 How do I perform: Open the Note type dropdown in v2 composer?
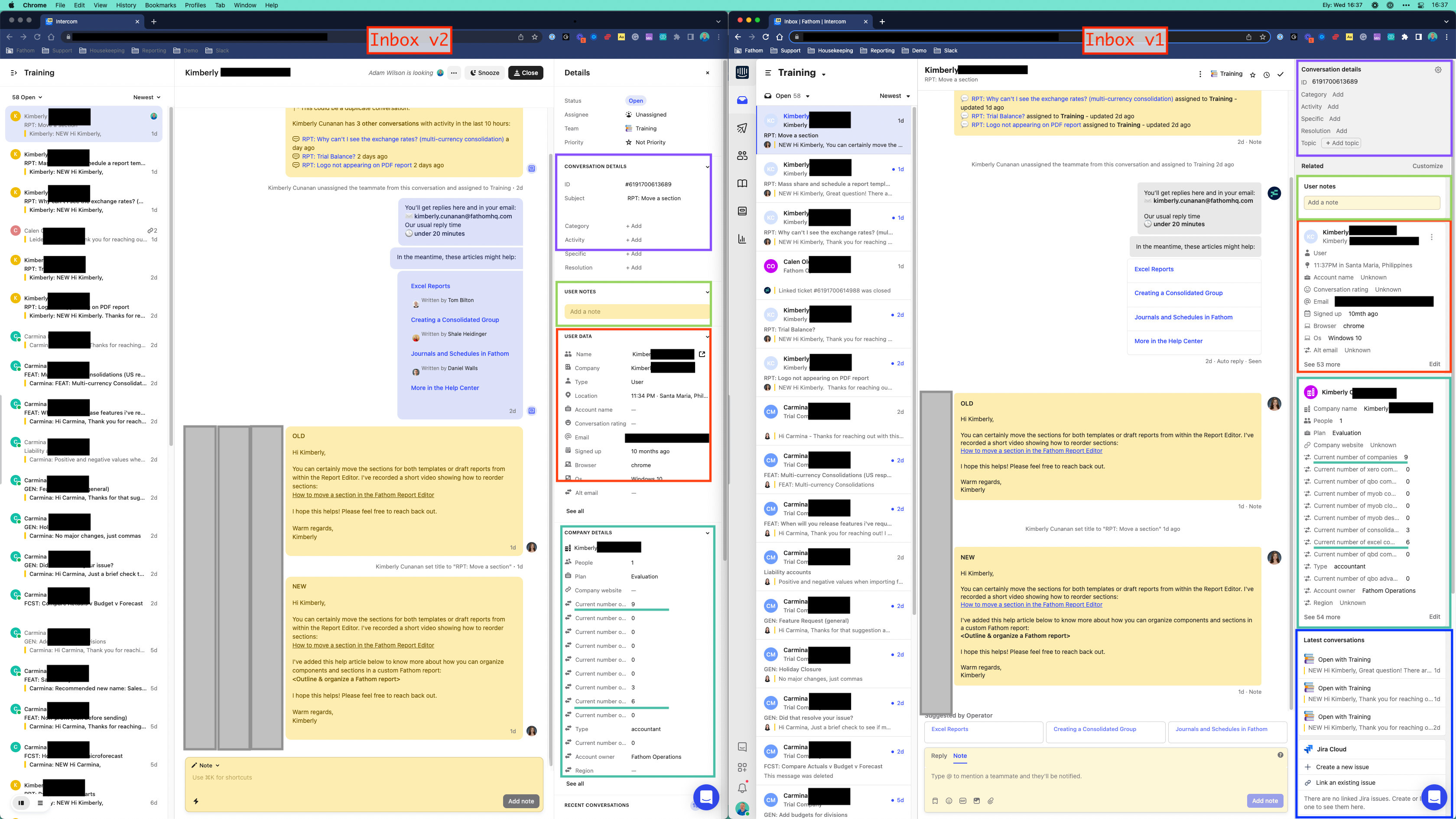(x=205, y=765)
